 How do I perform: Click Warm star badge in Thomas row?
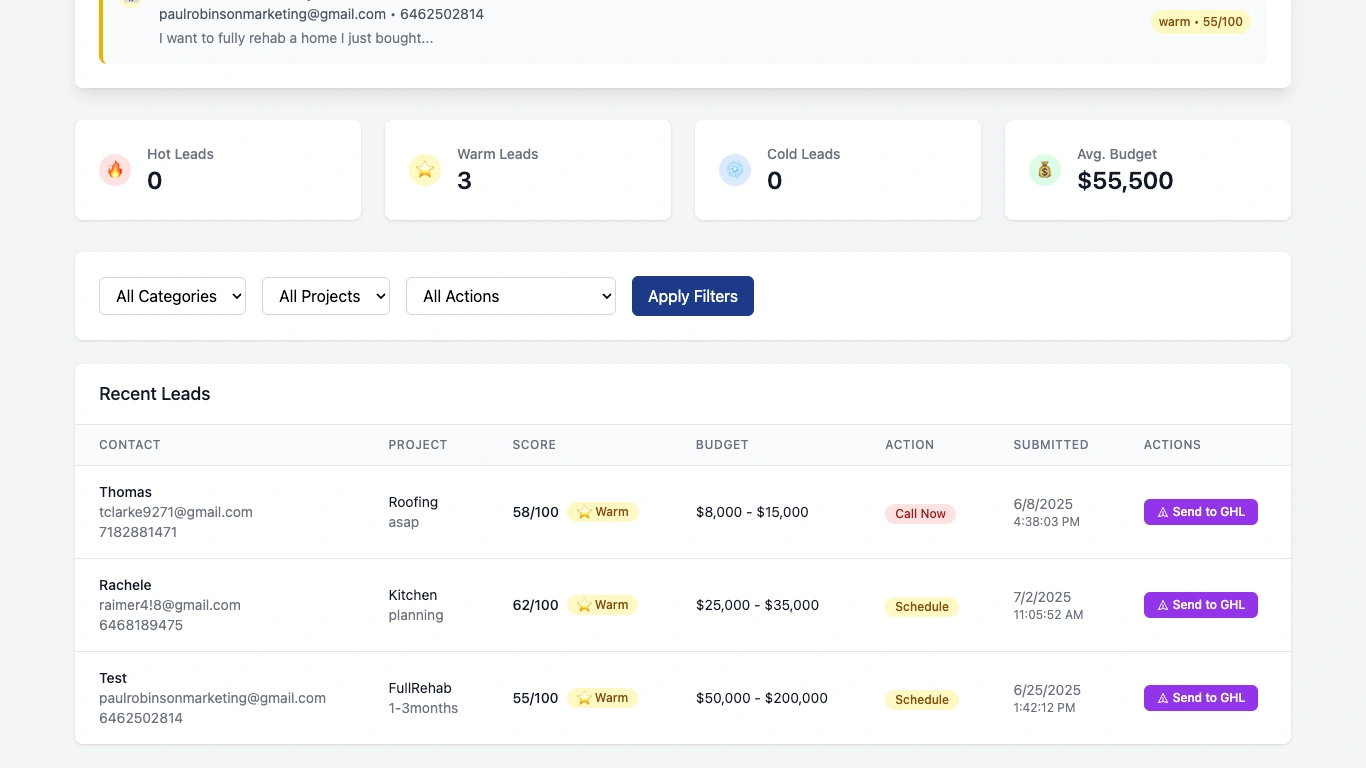tap(603, 512)
